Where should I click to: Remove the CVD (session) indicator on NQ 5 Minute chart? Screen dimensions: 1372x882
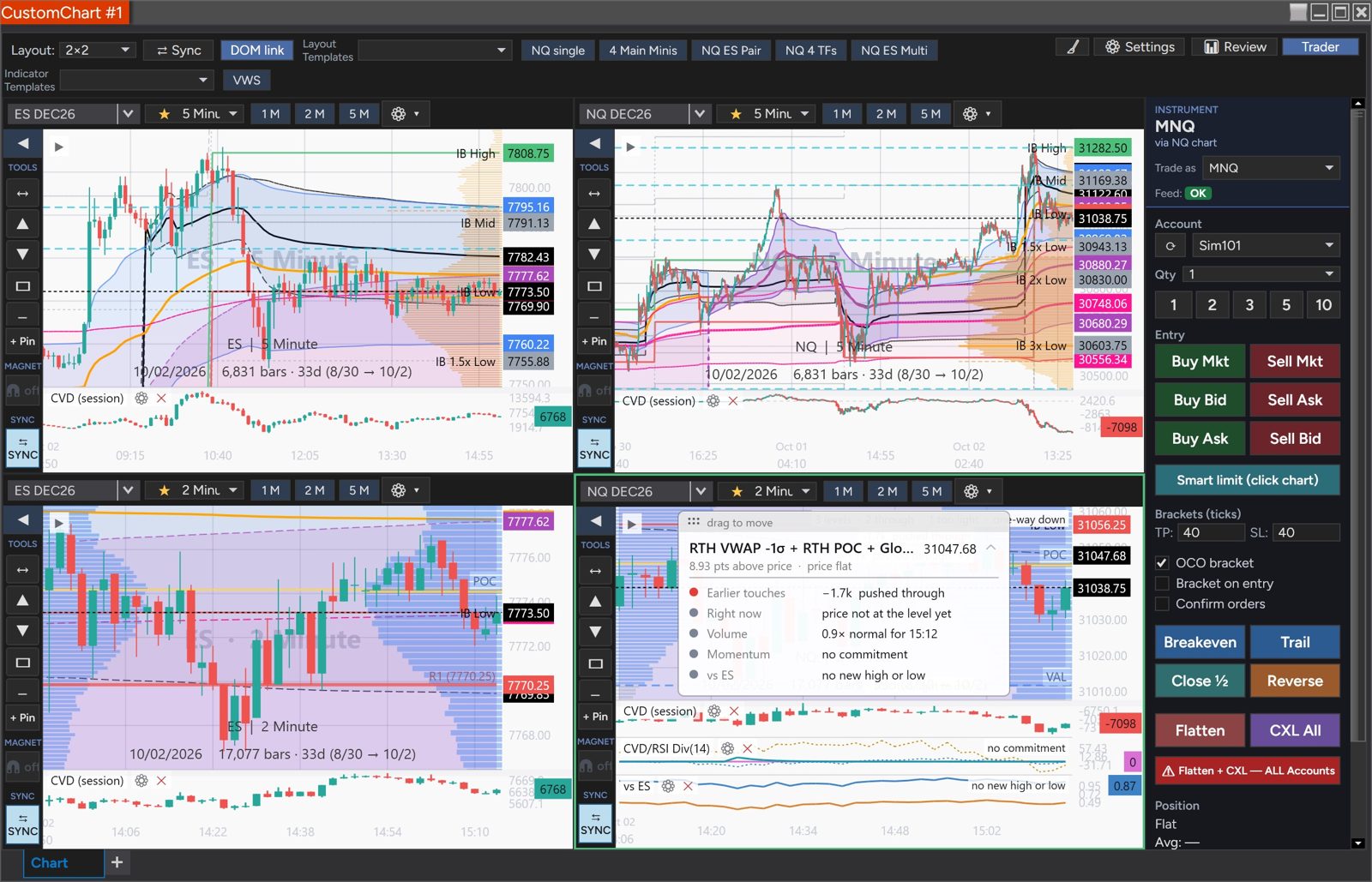733,401
